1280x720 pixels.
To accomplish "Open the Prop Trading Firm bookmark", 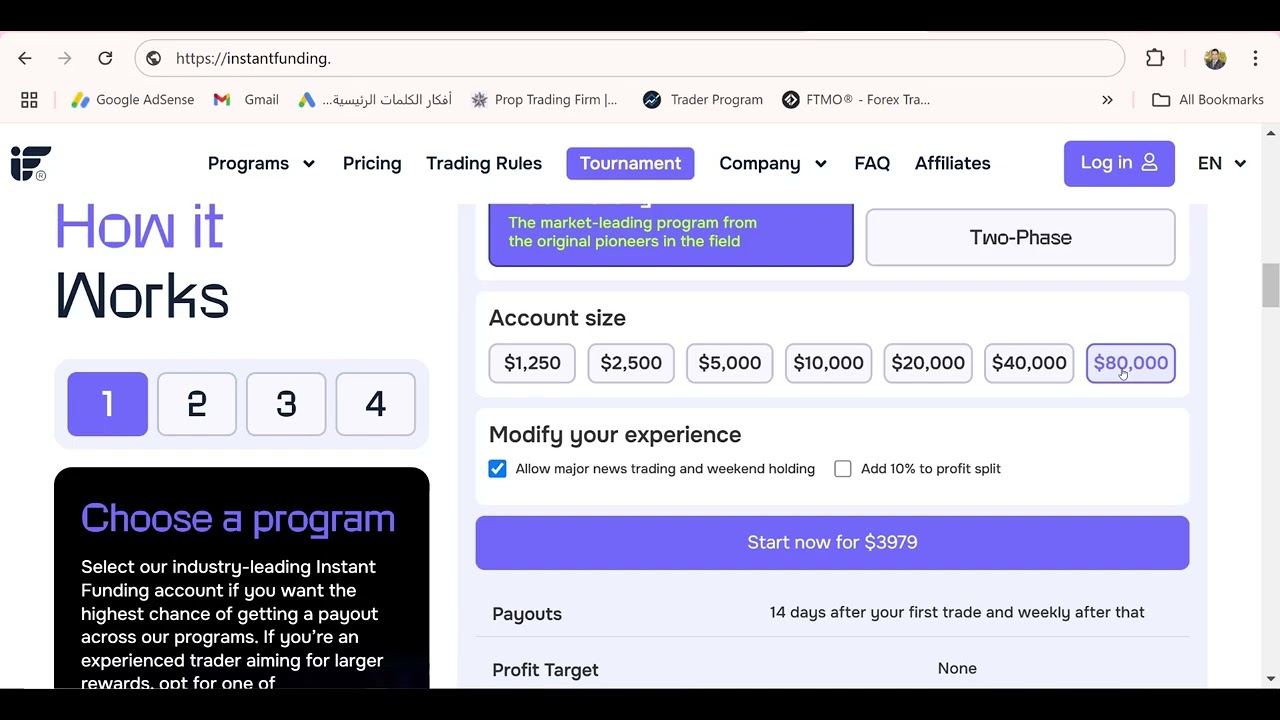I will tap(544, 100).
